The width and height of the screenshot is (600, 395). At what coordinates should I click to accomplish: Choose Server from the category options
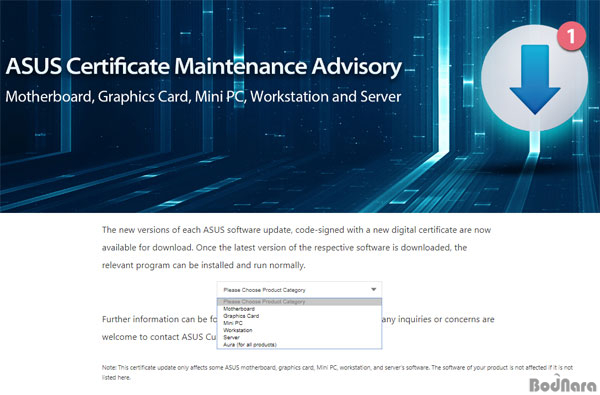pyautogui.click(x=299, y=338)
